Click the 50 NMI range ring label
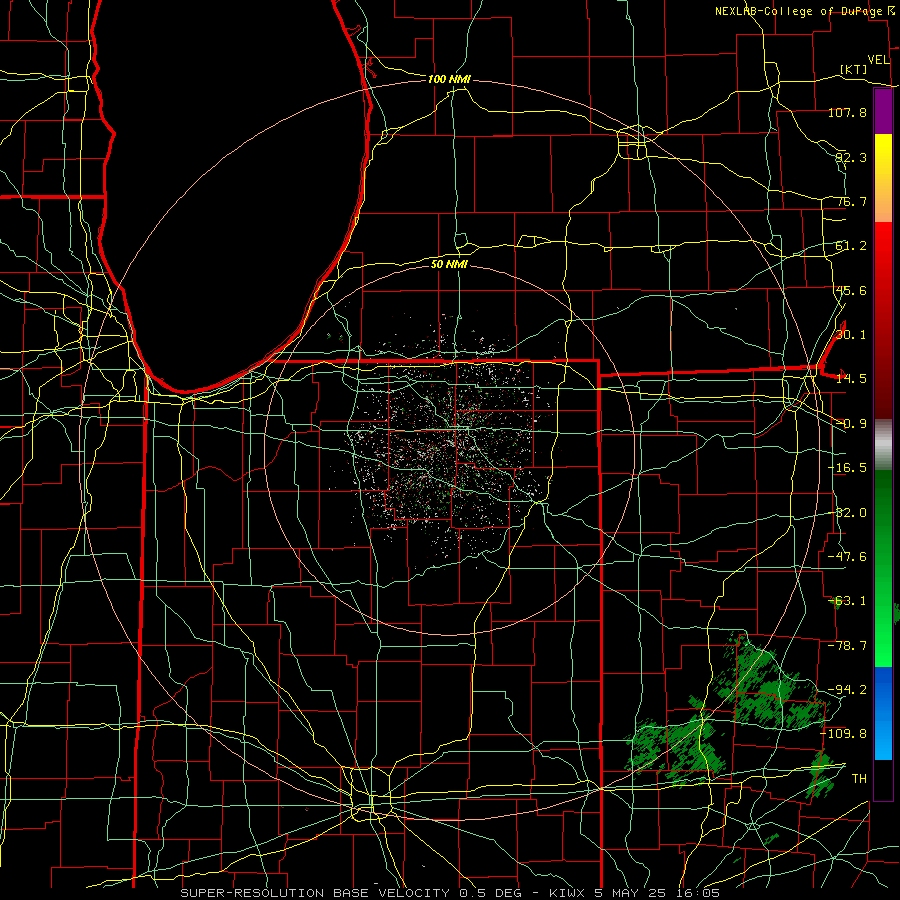 pyautogui.click(x=449, y=264)
